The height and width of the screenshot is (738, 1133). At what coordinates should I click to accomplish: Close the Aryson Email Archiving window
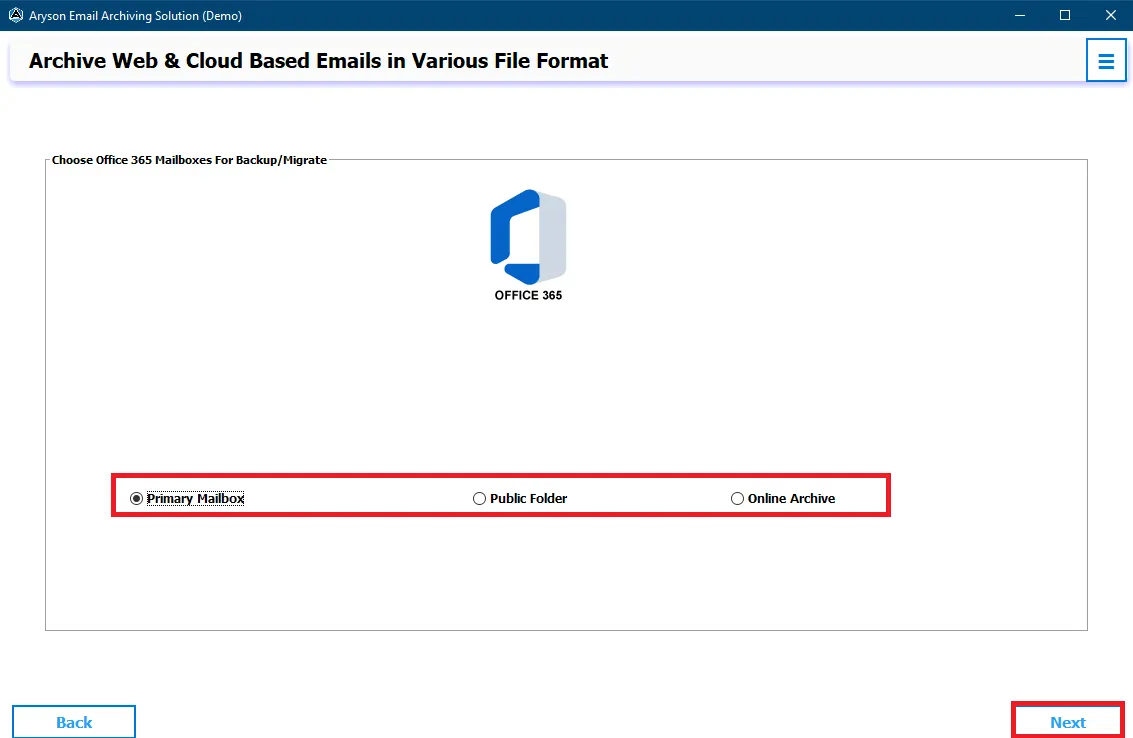click(1111, 15)
